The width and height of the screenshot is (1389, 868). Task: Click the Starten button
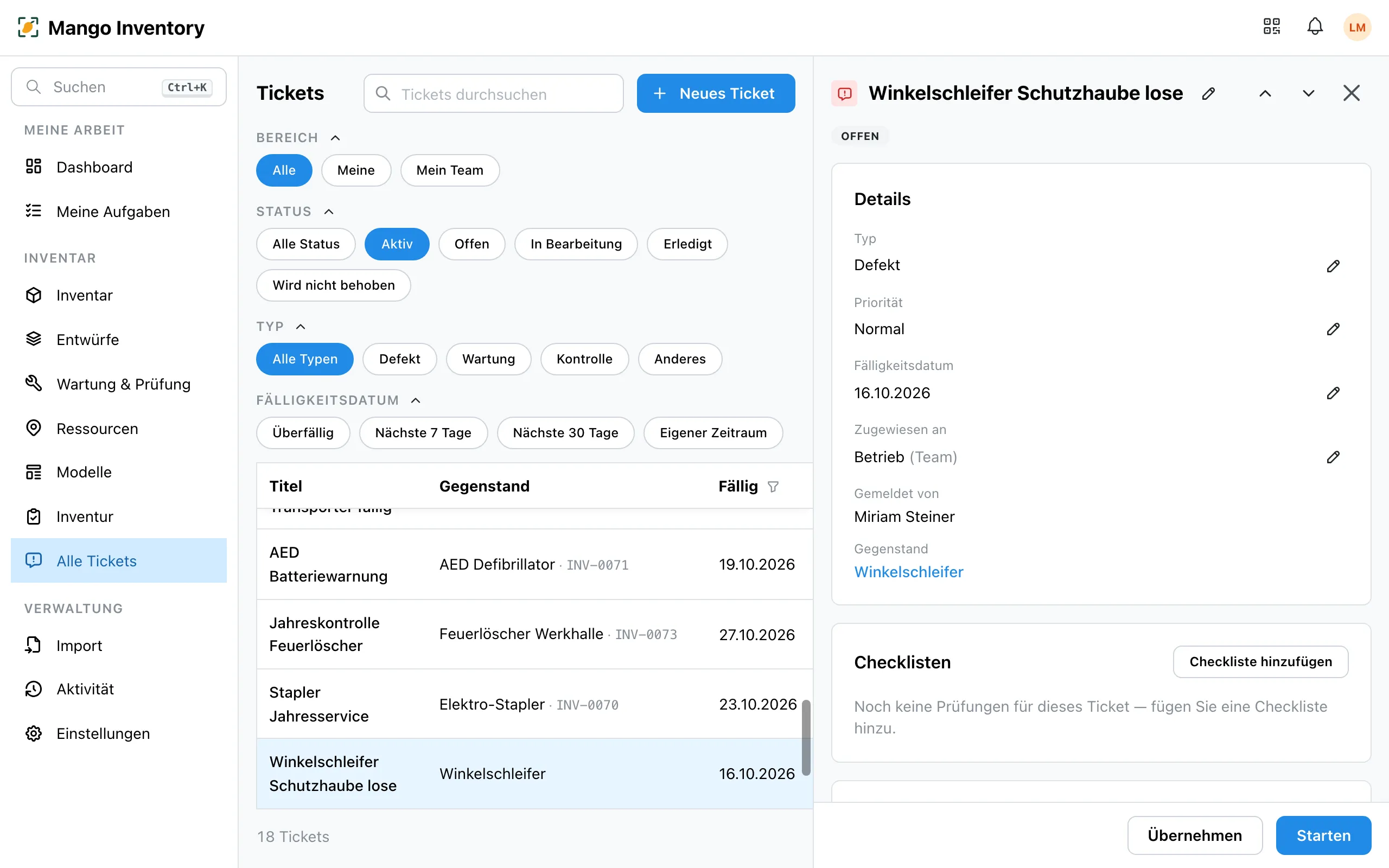tap(1323, 836)
